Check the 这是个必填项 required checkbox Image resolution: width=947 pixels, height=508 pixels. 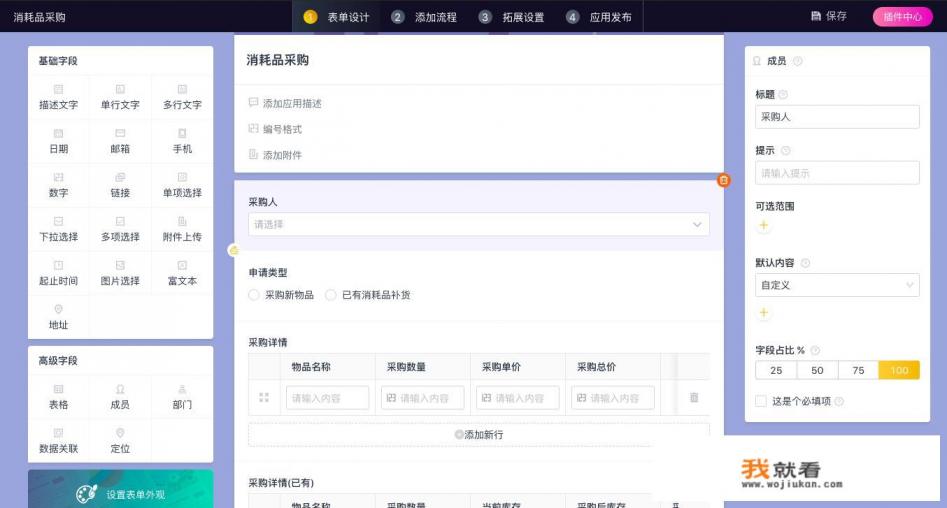click(x=762, y=401)
